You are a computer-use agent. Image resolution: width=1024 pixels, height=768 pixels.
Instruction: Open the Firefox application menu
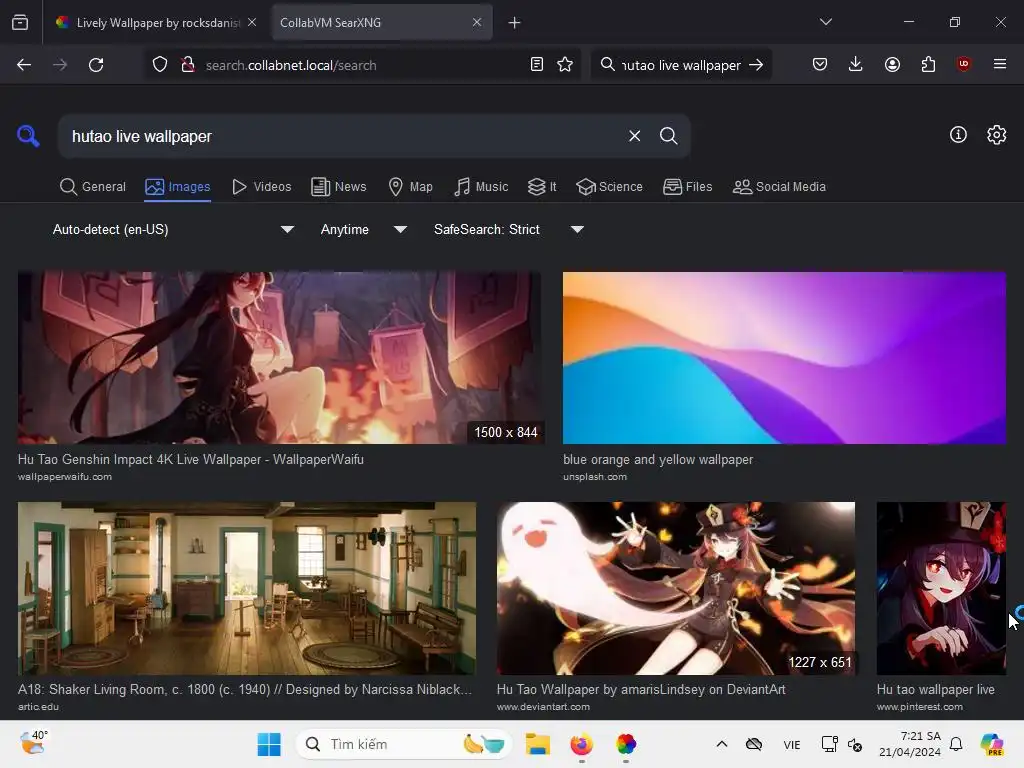[1000, 64]
